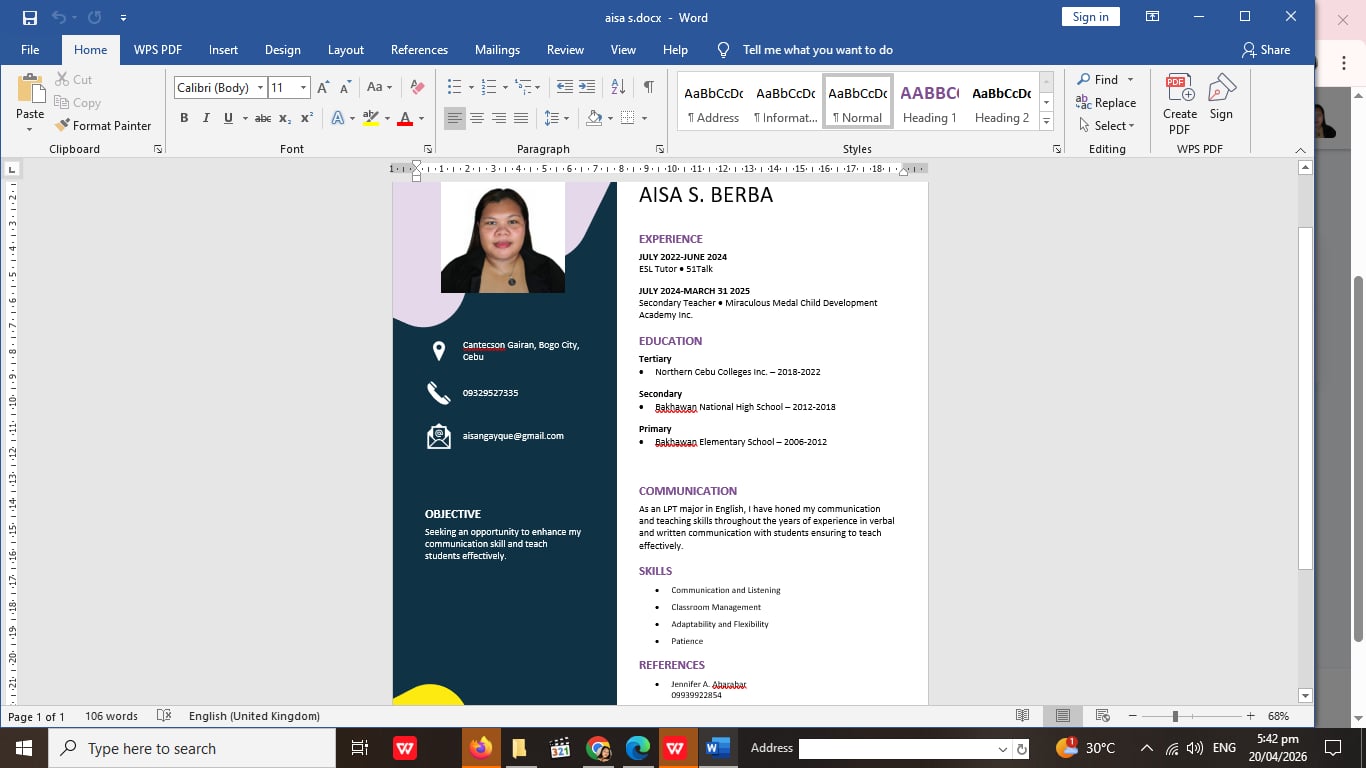Screen dimensions: 1366x768
Task: Expand the font size dropdown
Action: click(x=303, y=88)
